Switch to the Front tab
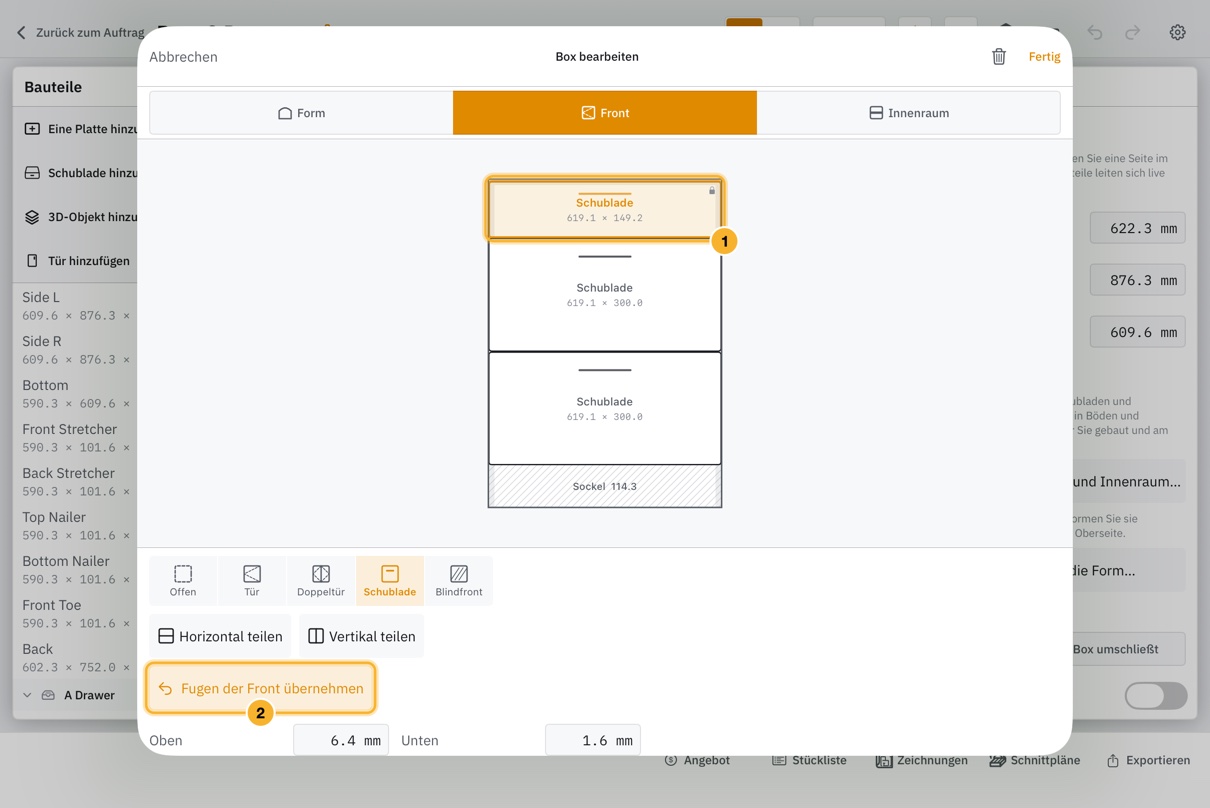This screenshot has width=1210, height=808. pos(605,113)
